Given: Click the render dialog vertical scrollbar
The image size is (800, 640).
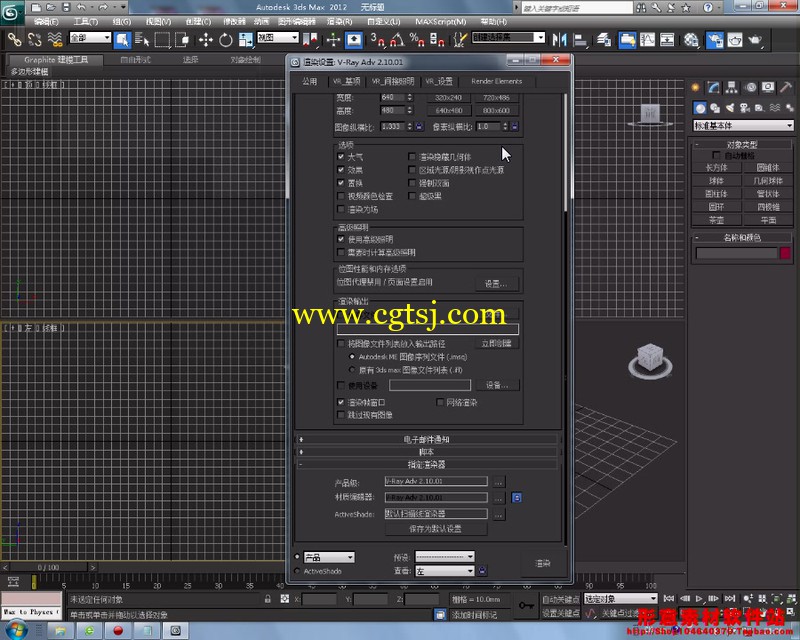Looking at the screenshot, I should [x=566, y=152].
